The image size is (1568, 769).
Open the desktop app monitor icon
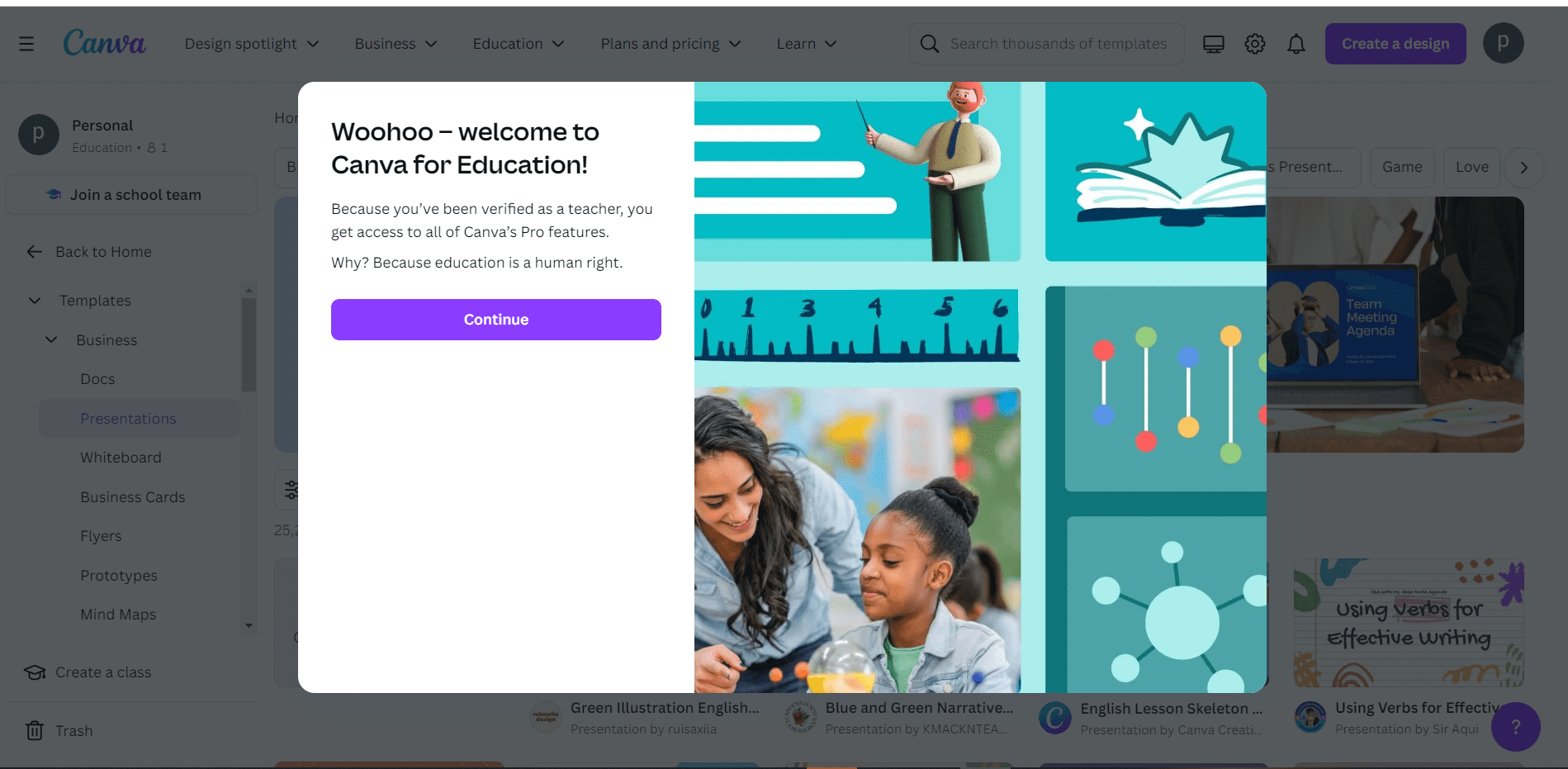[x=1214, y=44]
